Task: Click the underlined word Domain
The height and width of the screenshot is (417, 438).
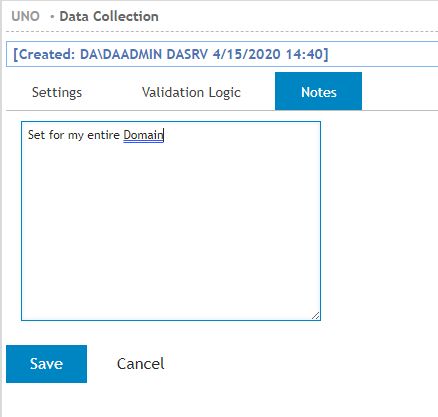Action: 143,135
